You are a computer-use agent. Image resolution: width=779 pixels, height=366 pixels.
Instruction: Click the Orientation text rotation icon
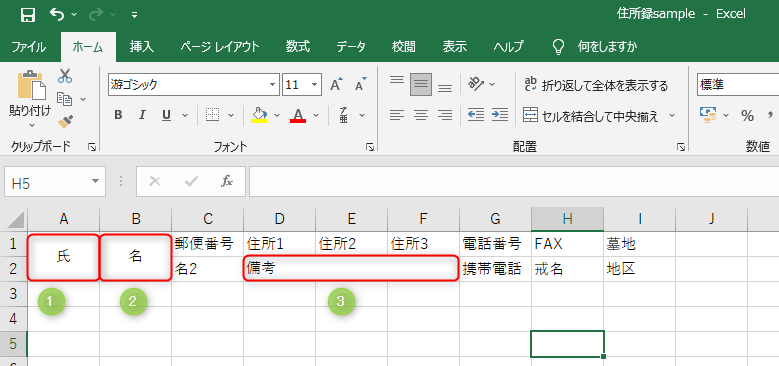(476, 85)
